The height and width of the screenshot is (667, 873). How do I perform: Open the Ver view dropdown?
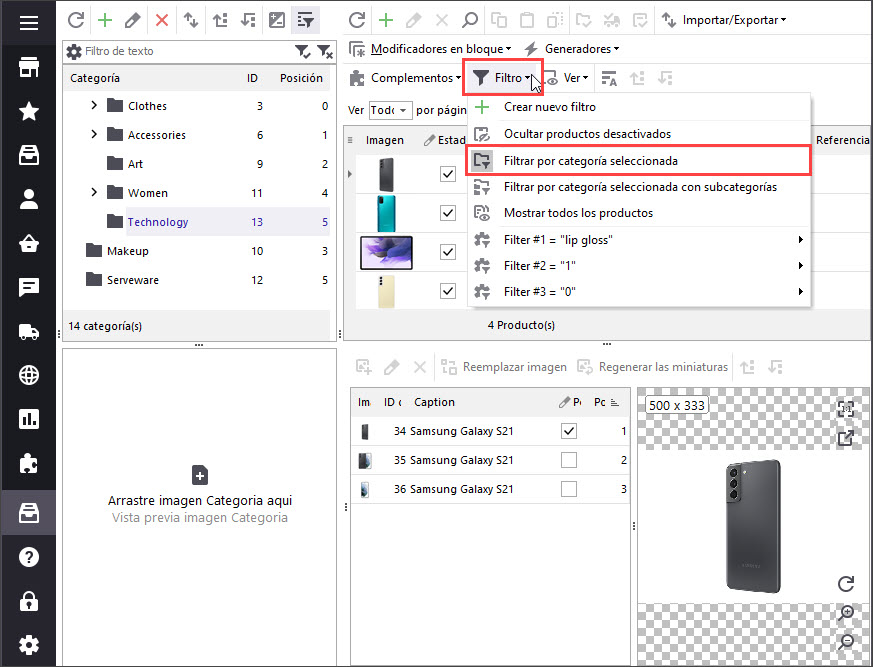566,78
